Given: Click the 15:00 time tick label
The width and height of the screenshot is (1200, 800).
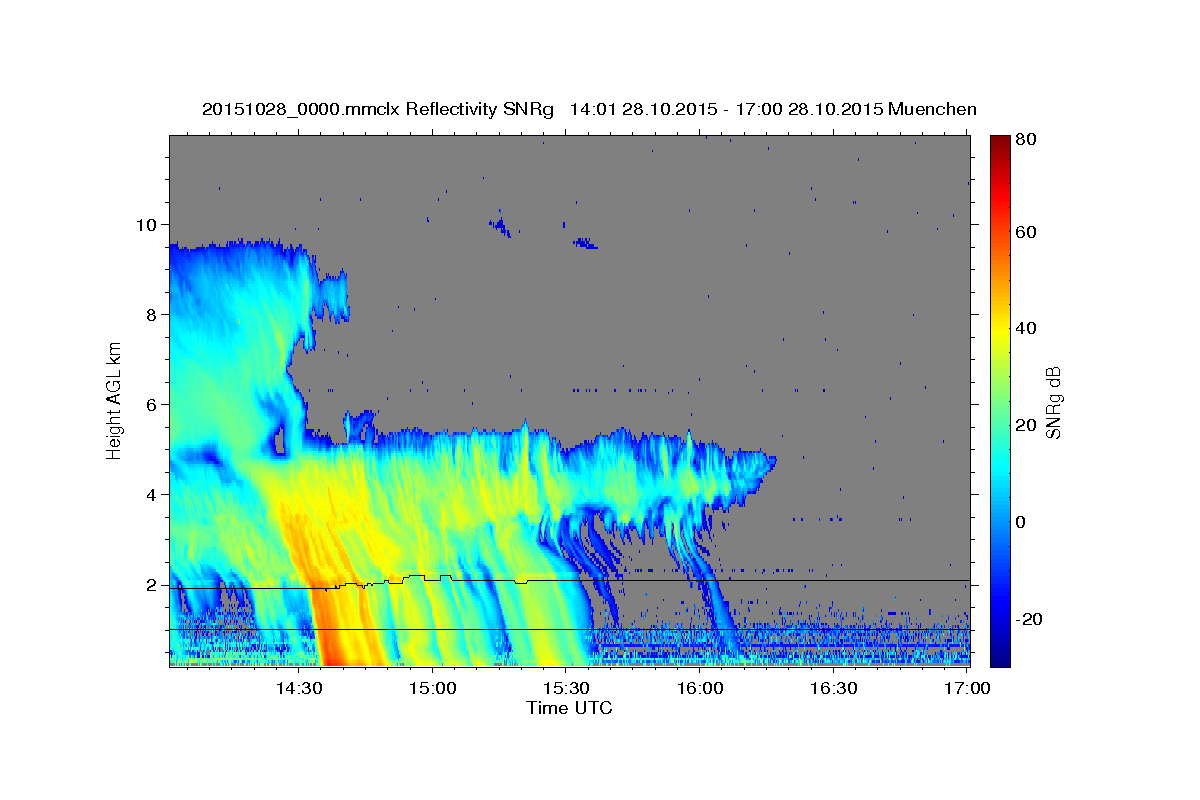Looking at the screenshot, I should (433, 688).
